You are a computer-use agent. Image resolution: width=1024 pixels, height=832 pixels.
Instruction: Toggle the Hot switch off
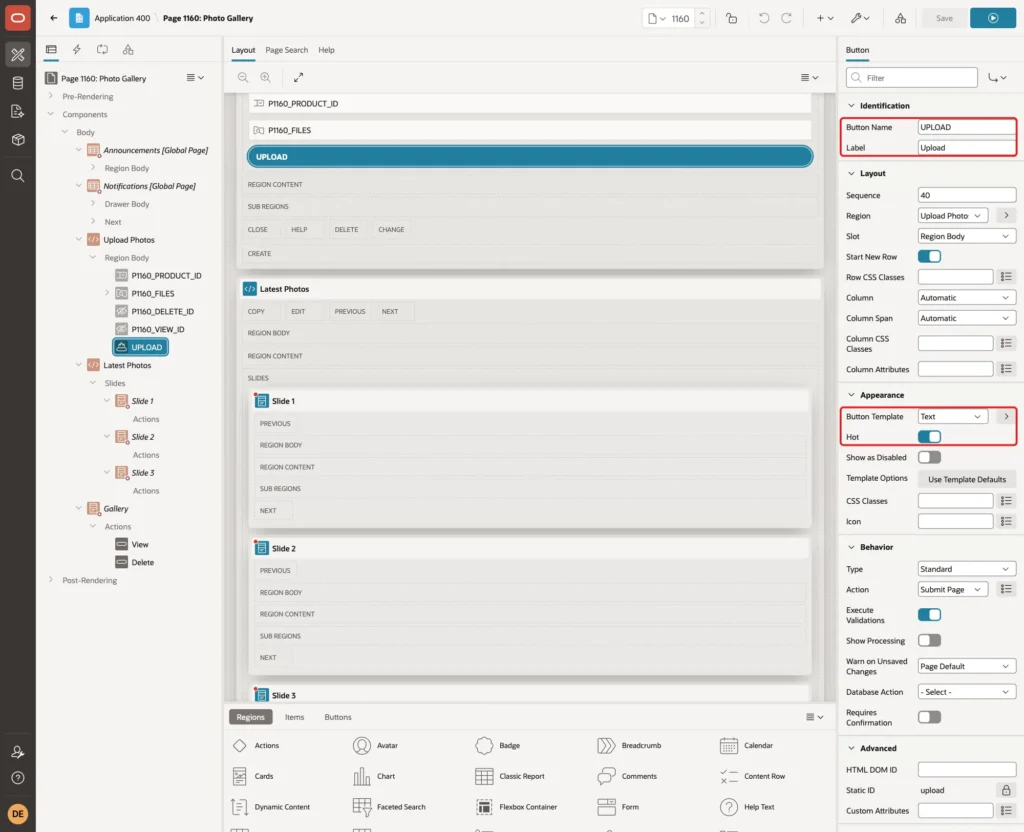tap(929, 436)
